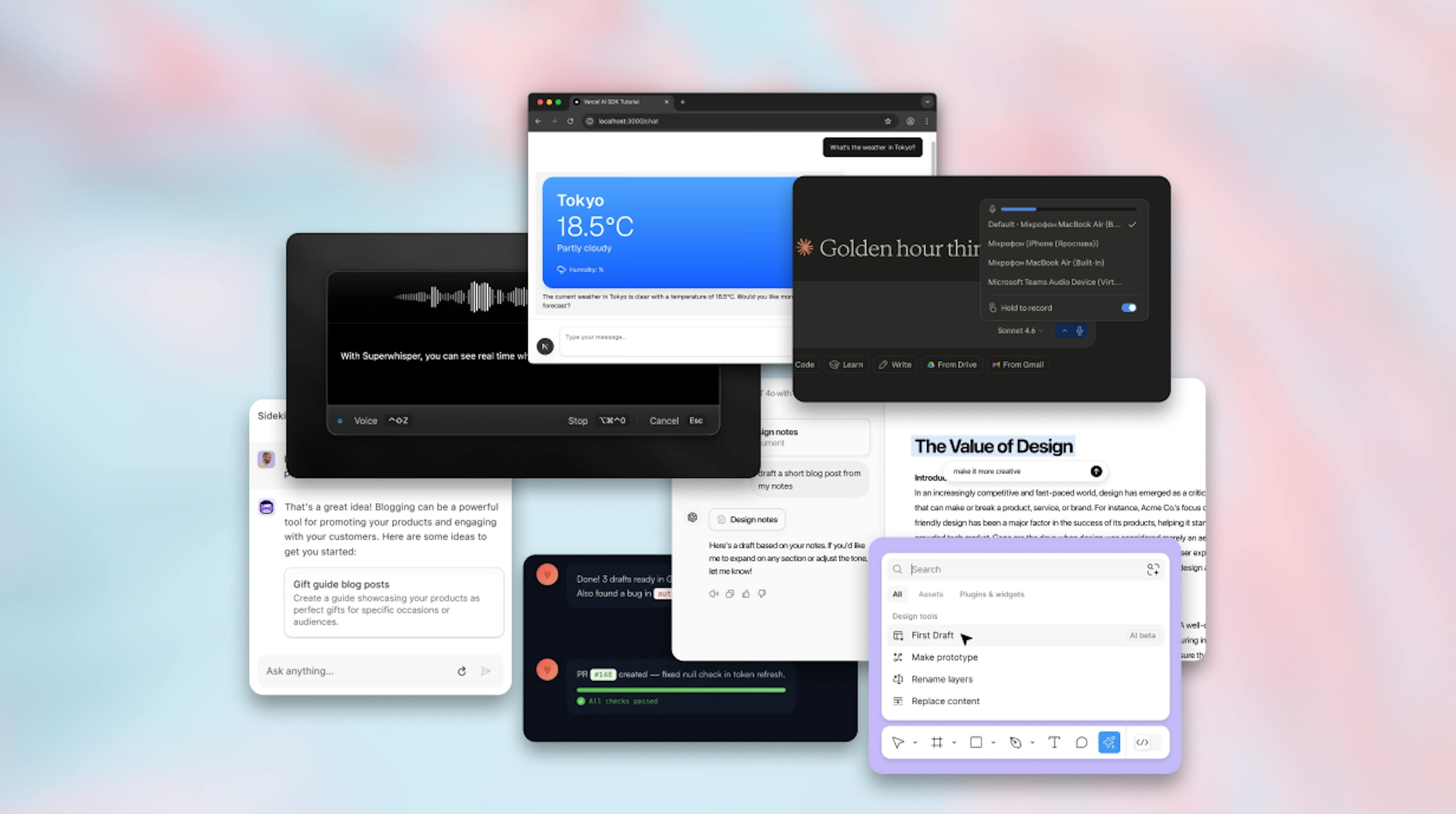Select the Move tool in the design toolbar
The image size is (1456, 814).
[897, 742]
